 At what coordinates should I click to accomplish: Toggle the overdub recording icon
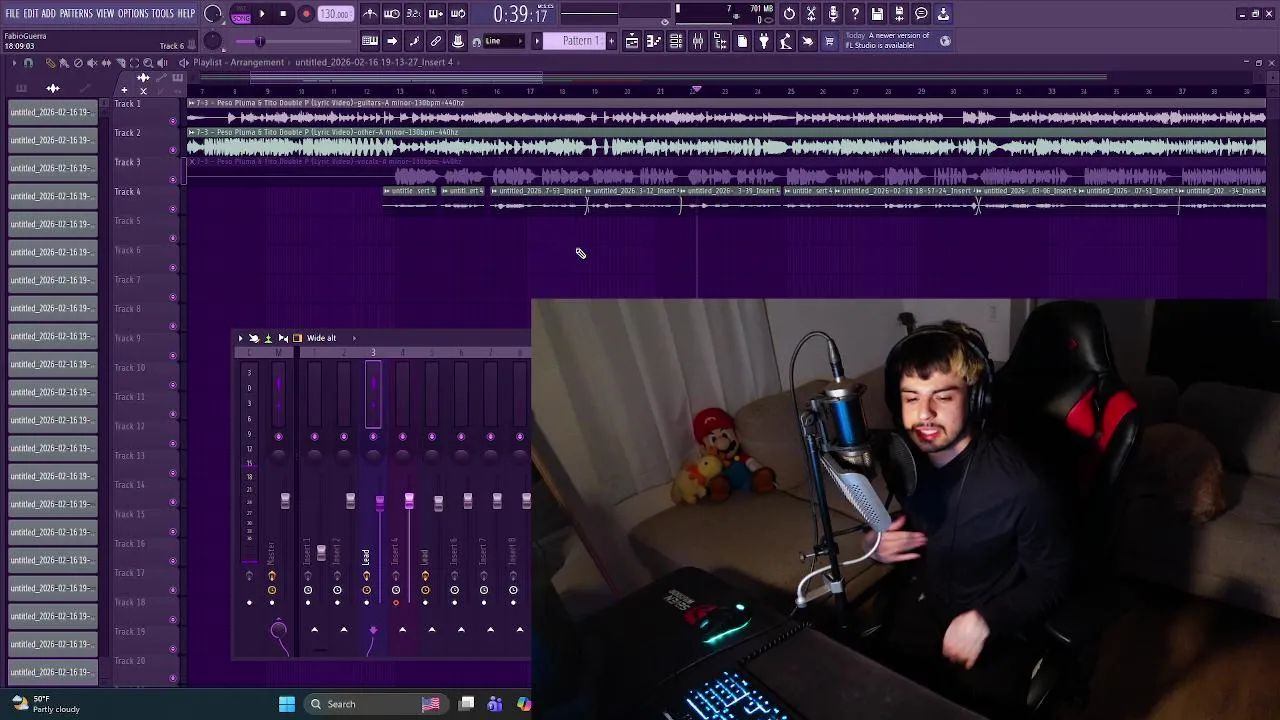coord(436,14)
